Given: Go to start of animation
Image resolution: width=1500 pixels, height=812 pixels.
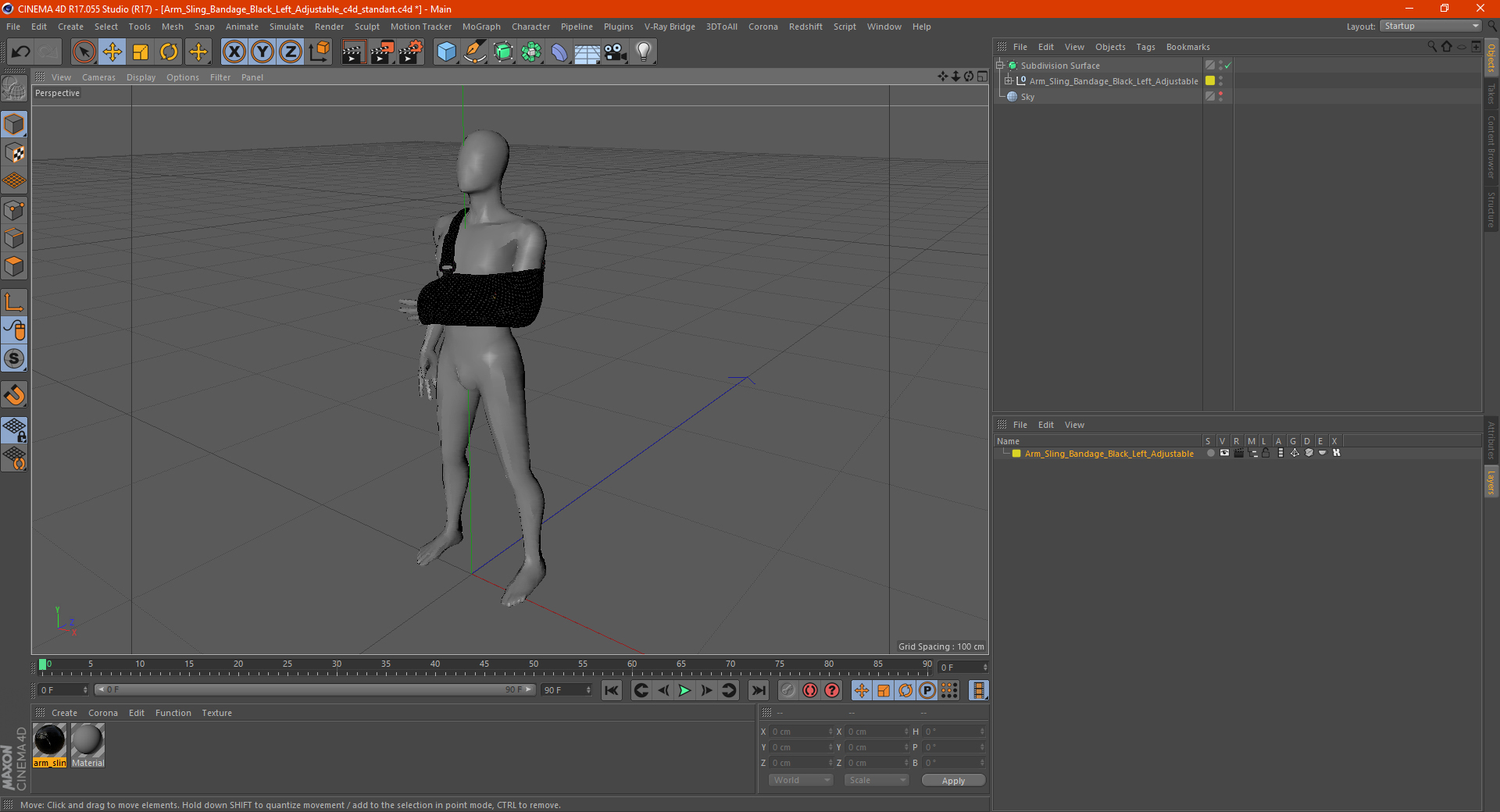Looking at the screenshot, I should 612,690.
